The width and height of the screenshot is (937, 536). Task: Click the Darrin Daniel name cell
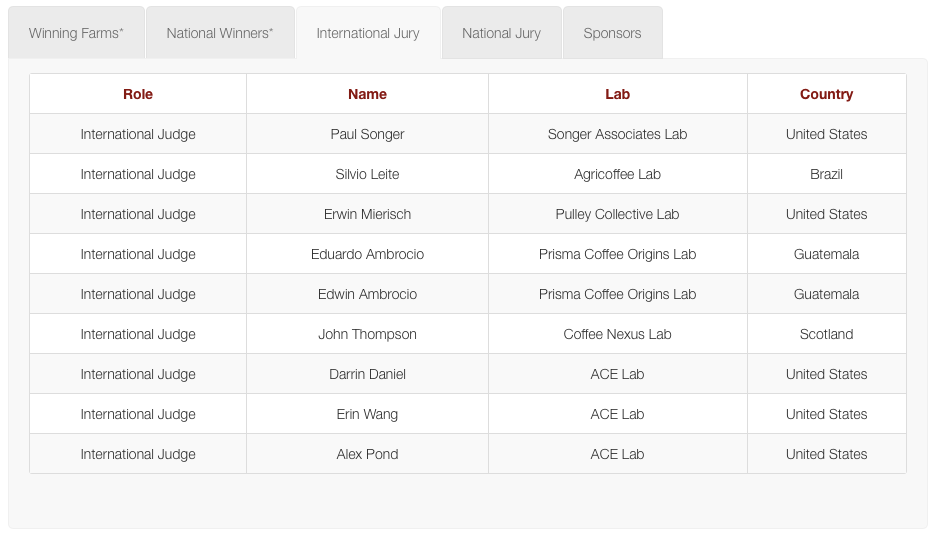[368, 374]
